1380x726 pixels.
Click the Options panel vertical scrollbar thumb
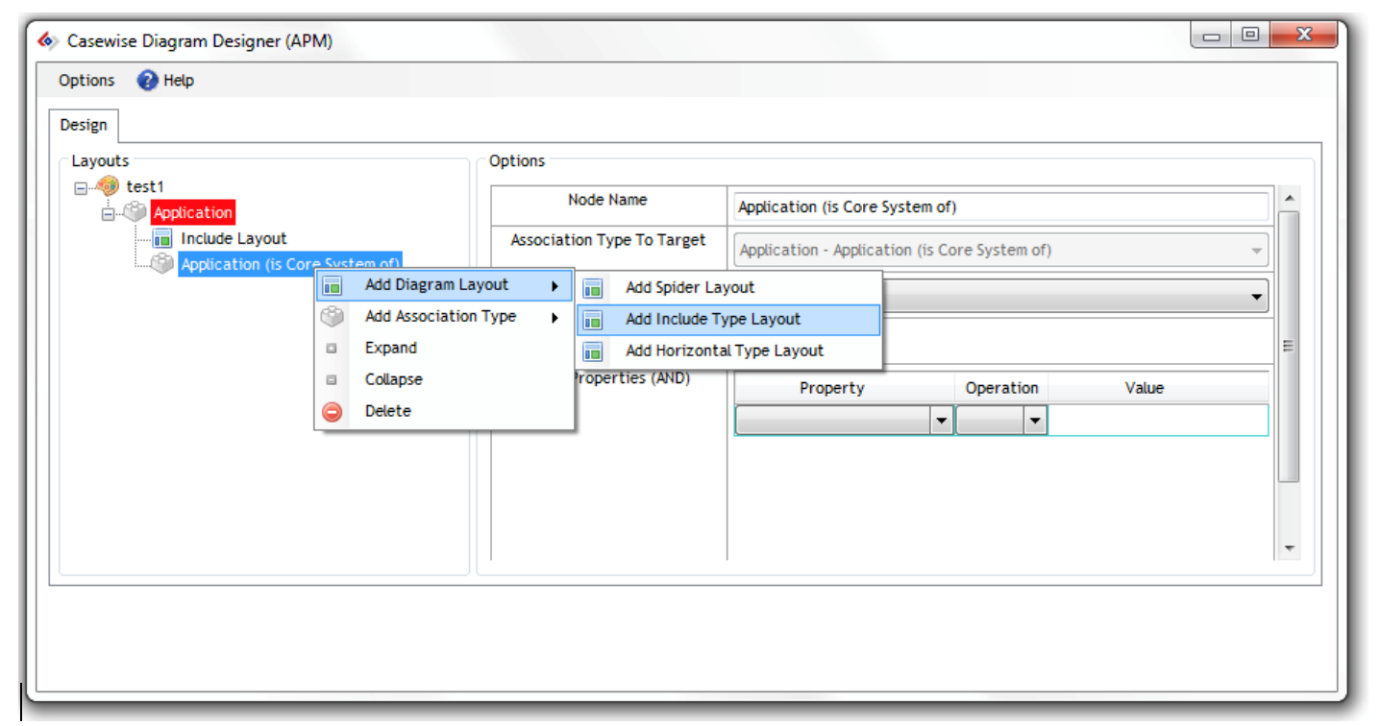coord(1288,346)
